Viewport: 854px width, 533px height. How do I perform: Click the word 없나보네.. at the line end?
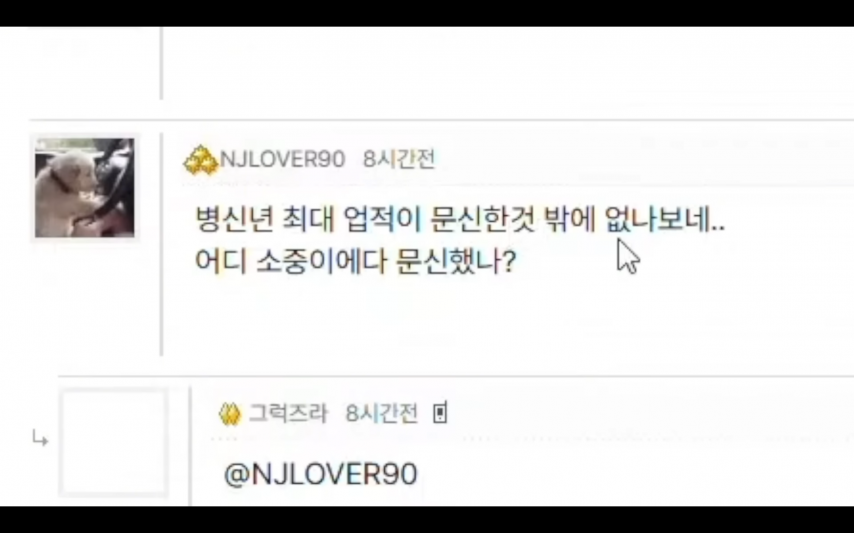(665, 219)
